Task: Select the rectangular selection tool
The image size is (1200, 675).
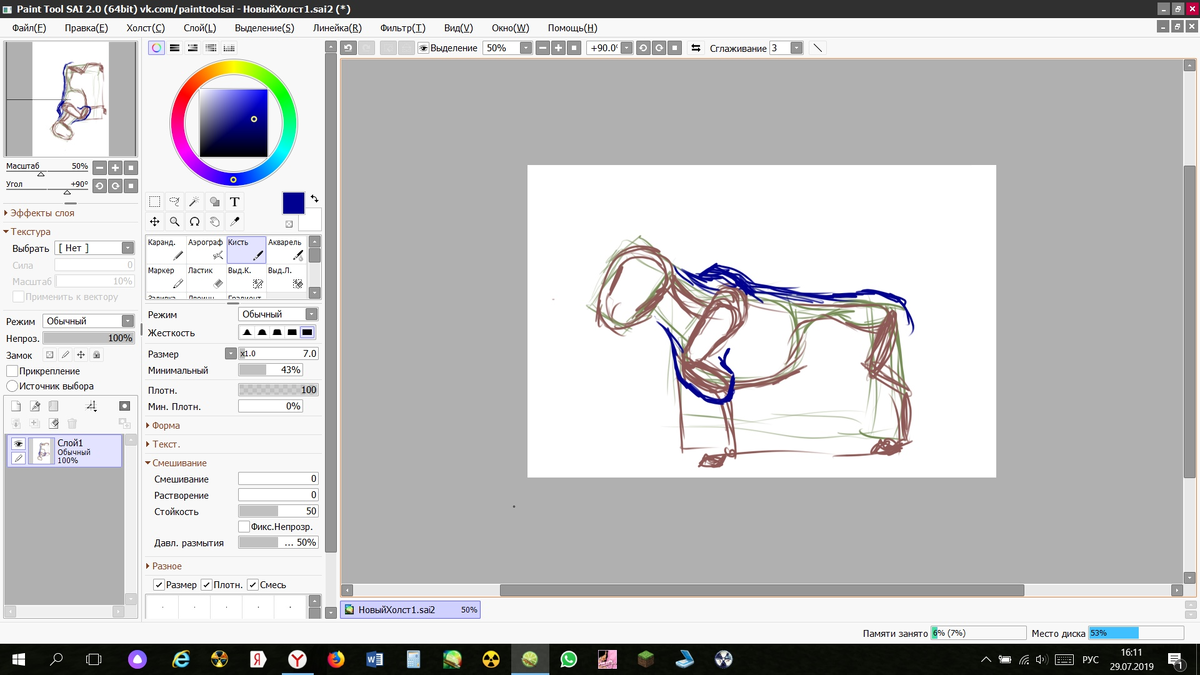Action: point(155,202)
